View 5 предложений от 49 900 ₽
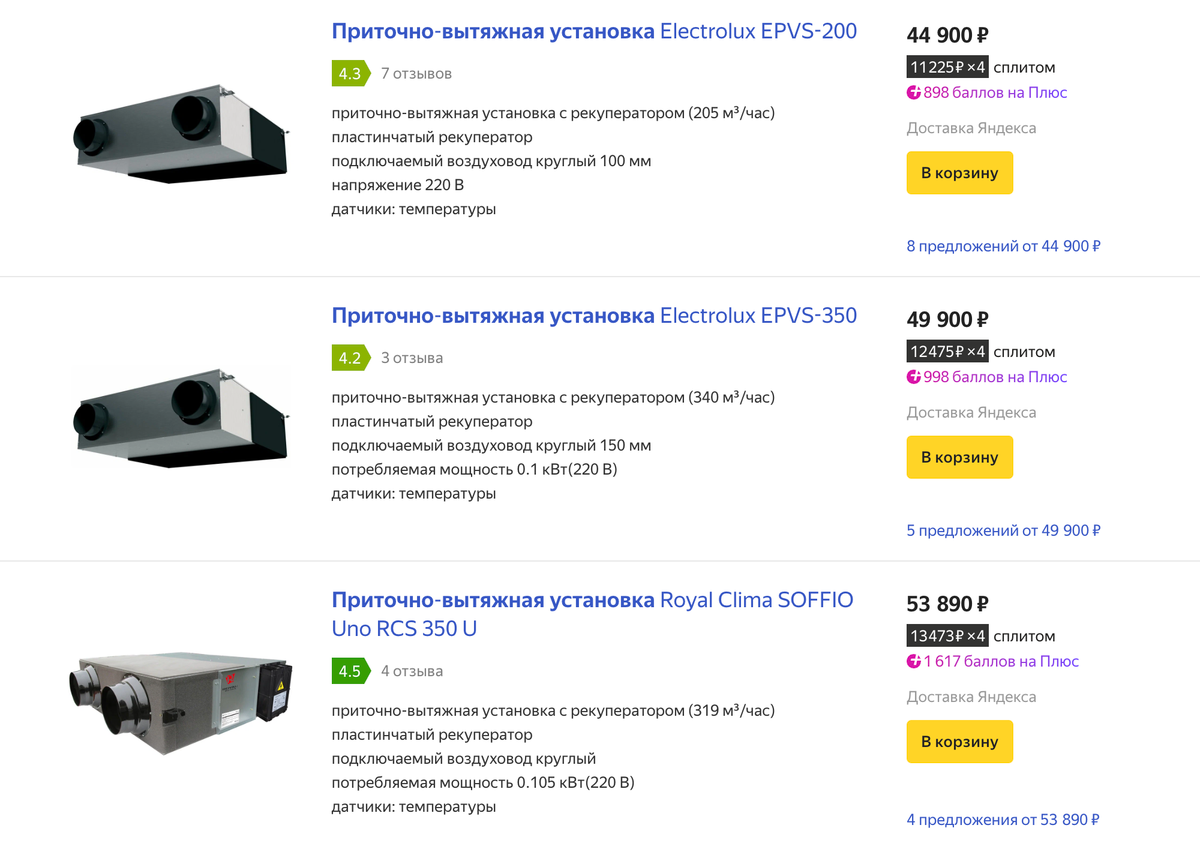This screenshot has height=852, width=1200. (x=1003, y=530)
